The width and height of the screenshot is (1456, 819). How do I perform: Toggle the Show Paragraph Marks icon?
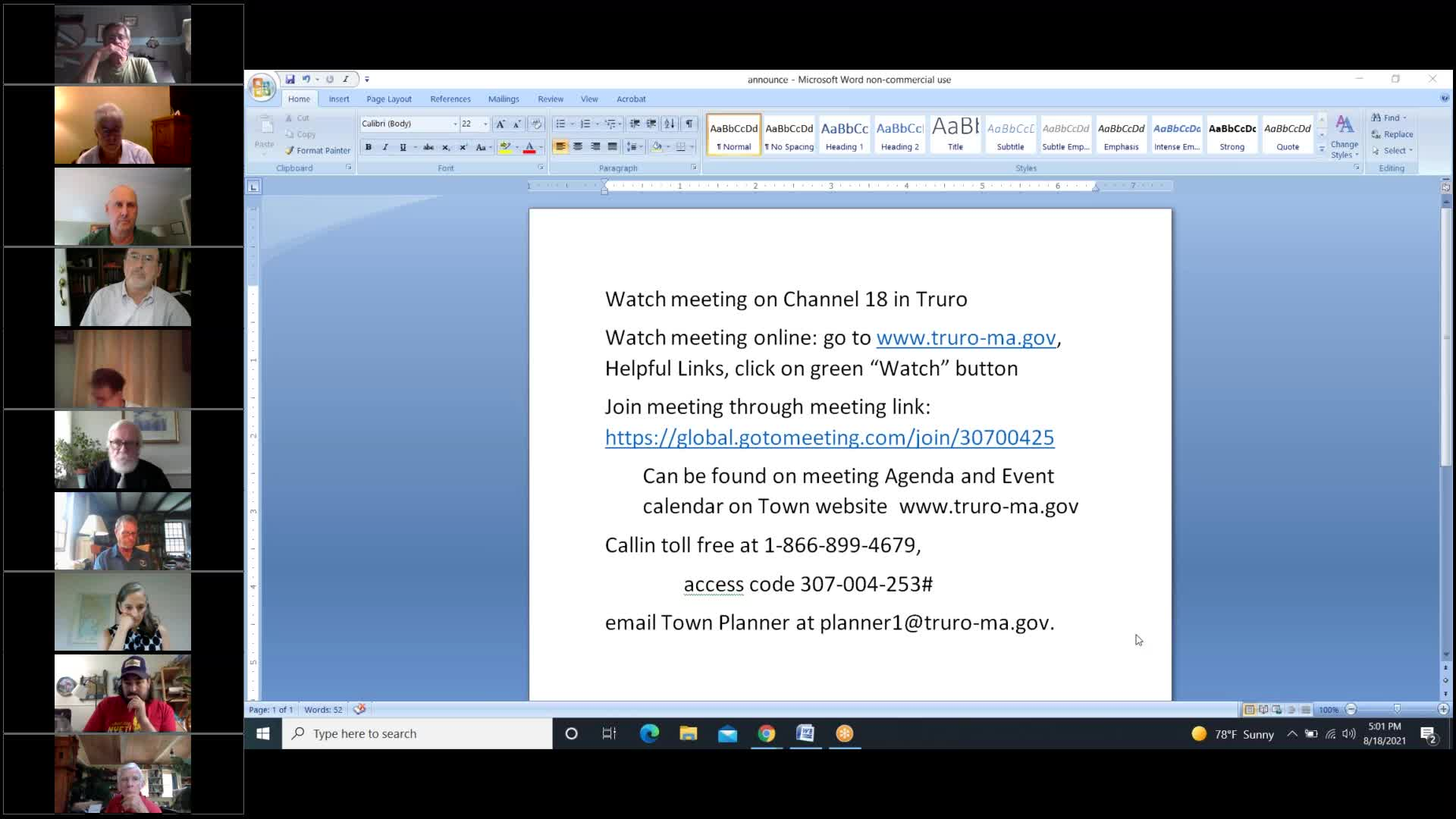coord(689,124)
